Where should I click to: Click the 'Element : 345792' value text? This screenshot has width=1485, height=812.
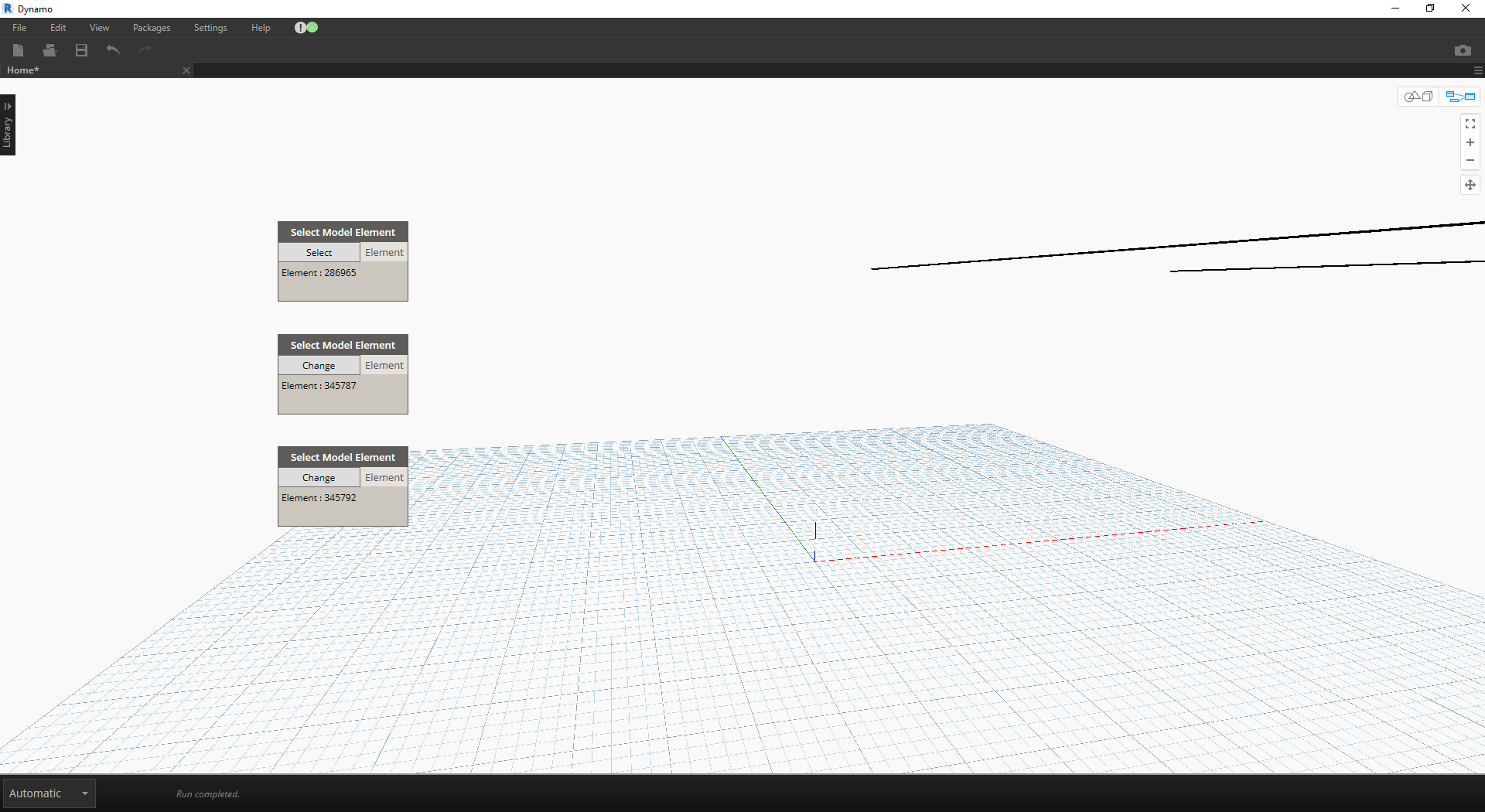(x=319, y=498)
